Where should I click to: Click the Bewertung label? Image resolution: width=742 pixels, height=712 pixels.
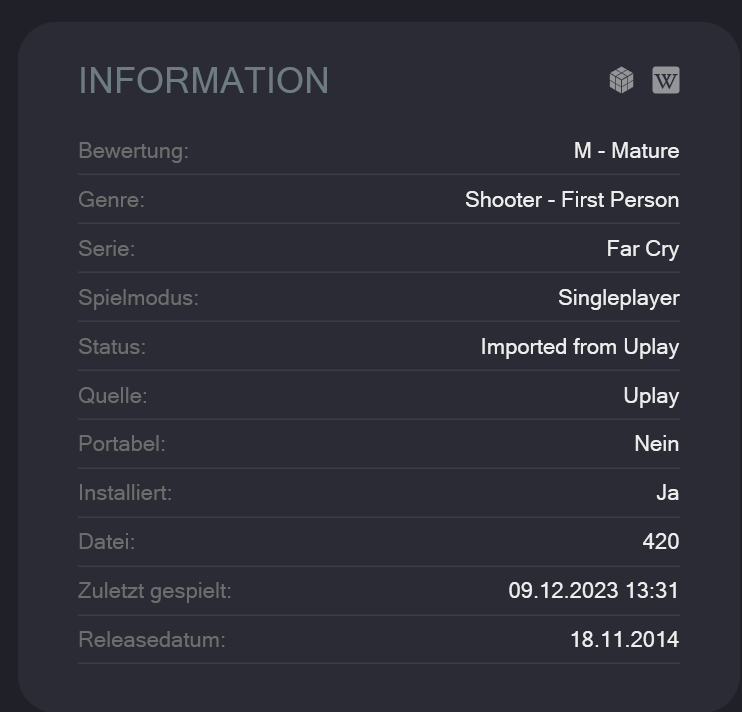coord(133,151)
